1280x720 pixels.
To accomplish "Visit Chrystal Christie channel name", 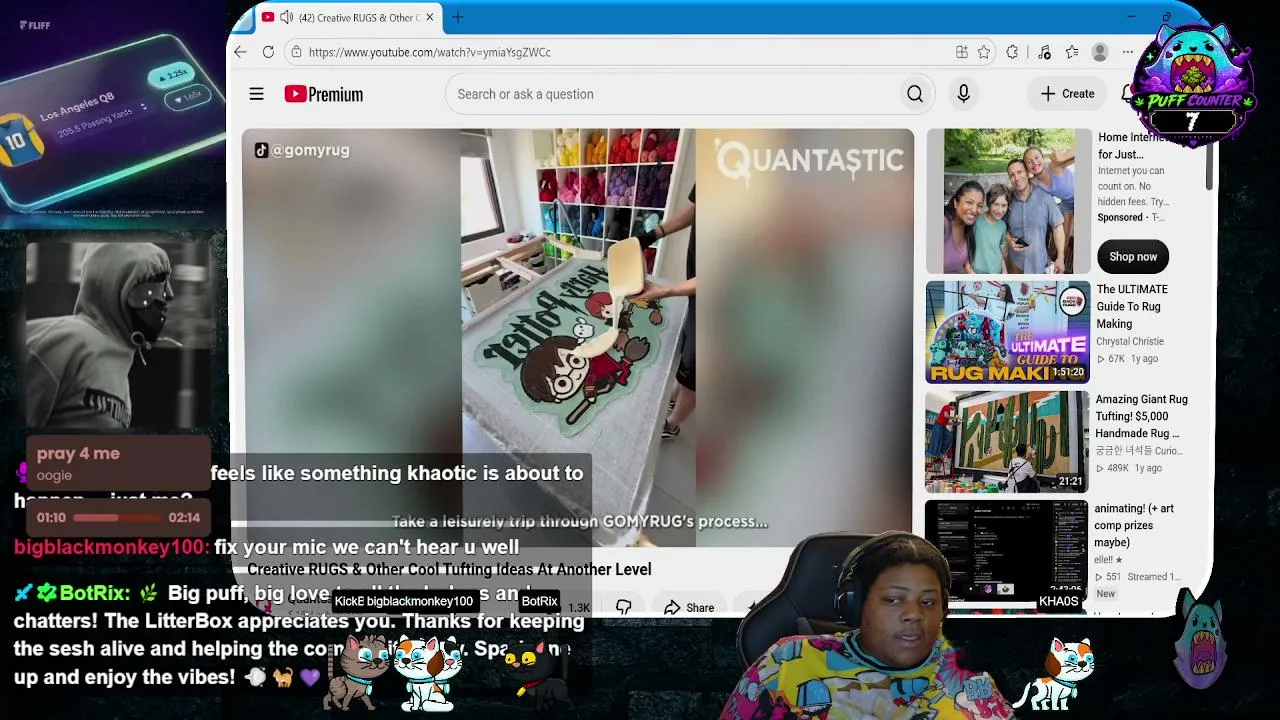I will (x=1130, y=342).
